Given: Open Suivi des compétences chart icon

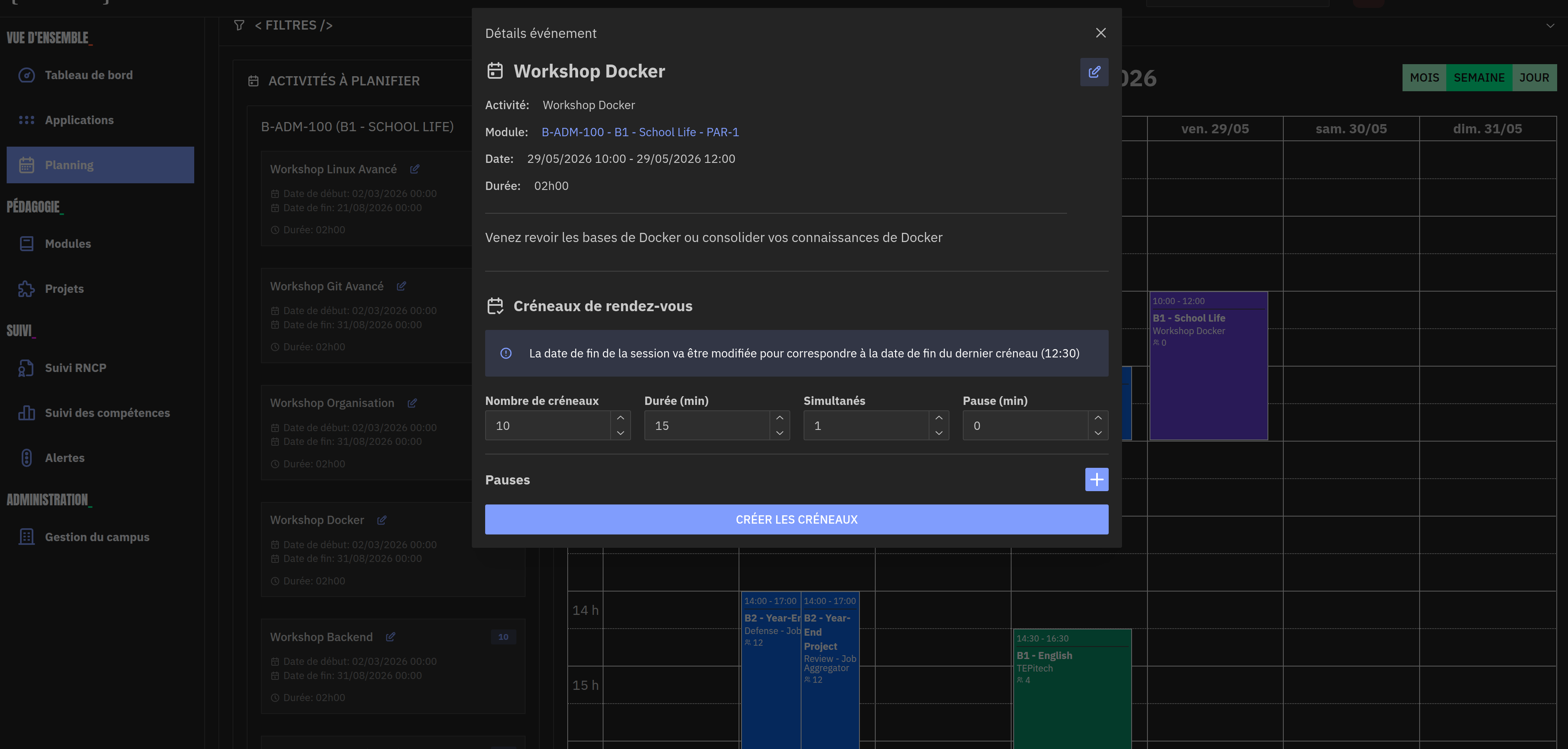Looking at the screenshot, I should (26, 412).
